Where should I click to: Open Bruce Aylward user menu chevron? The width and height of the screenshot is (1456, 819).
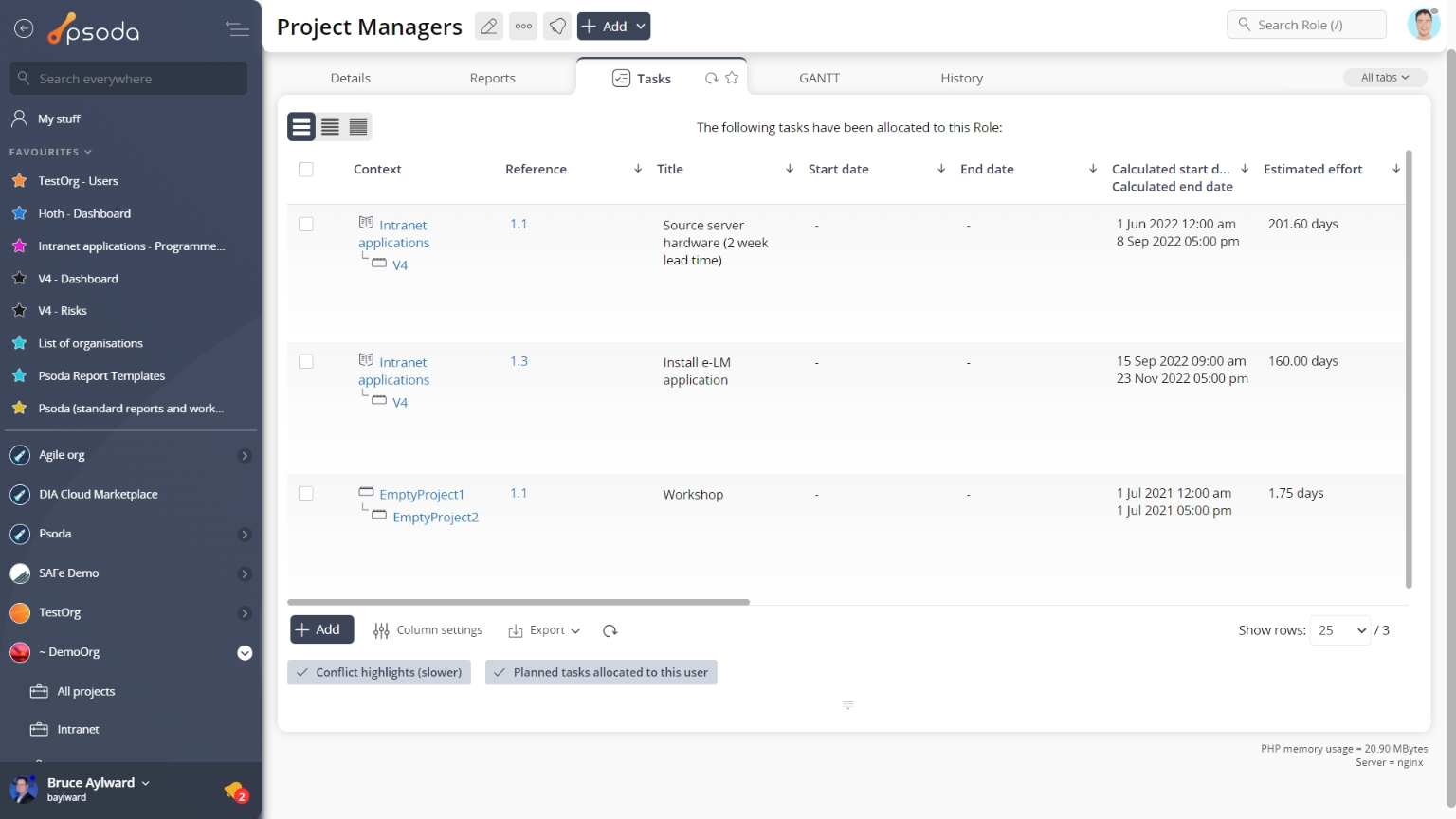[145, 783]
